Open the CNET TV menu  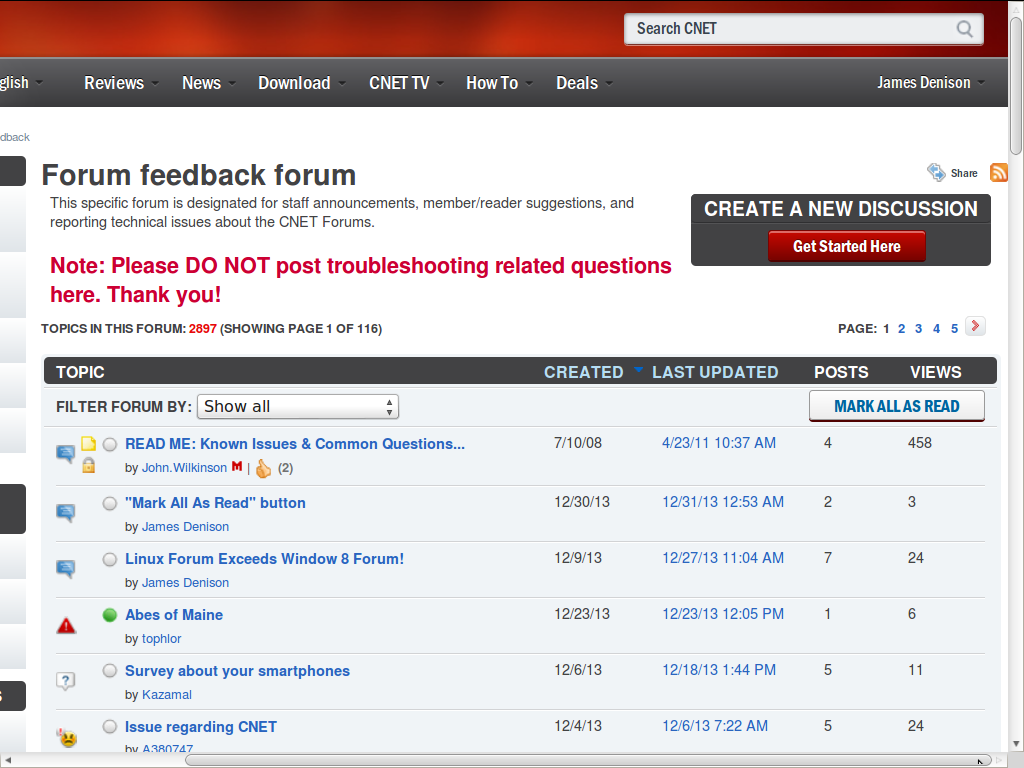point(405,83)
